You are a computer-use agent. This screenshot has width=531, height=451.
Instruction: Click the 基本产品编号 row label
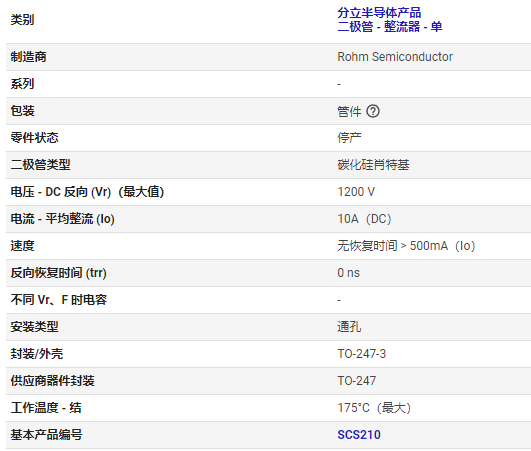[46, 435]
